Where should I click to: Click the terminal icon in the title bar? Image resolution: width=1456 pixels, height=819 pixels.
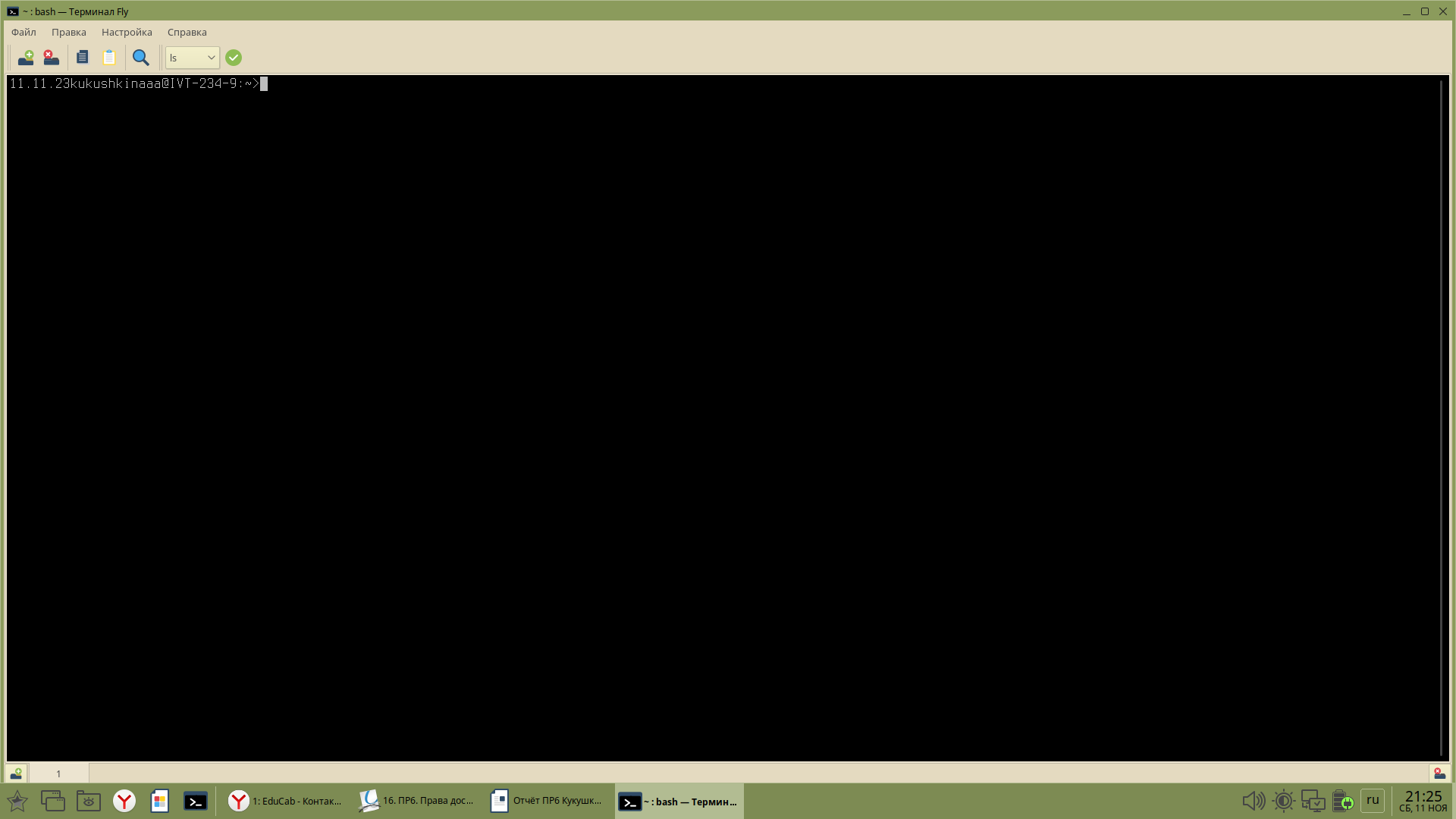(13, 11)
